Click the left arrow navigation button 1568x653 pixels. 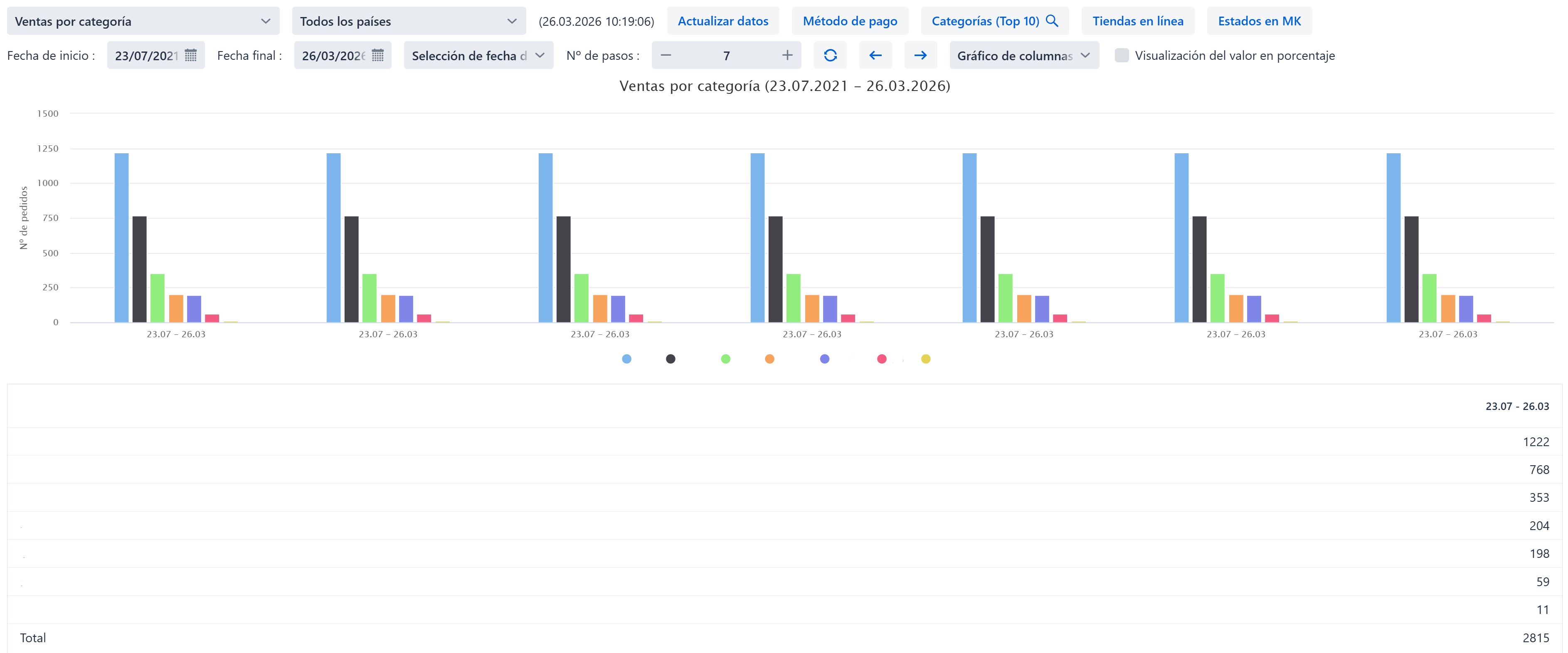[x=875, y=55]
